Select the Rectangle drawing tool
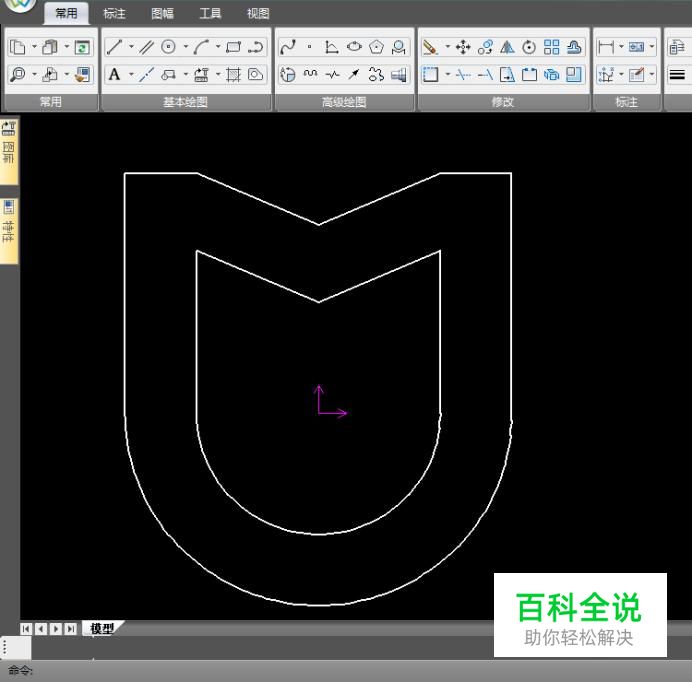Viewport: 692px width, 682px height. (233, 47)
